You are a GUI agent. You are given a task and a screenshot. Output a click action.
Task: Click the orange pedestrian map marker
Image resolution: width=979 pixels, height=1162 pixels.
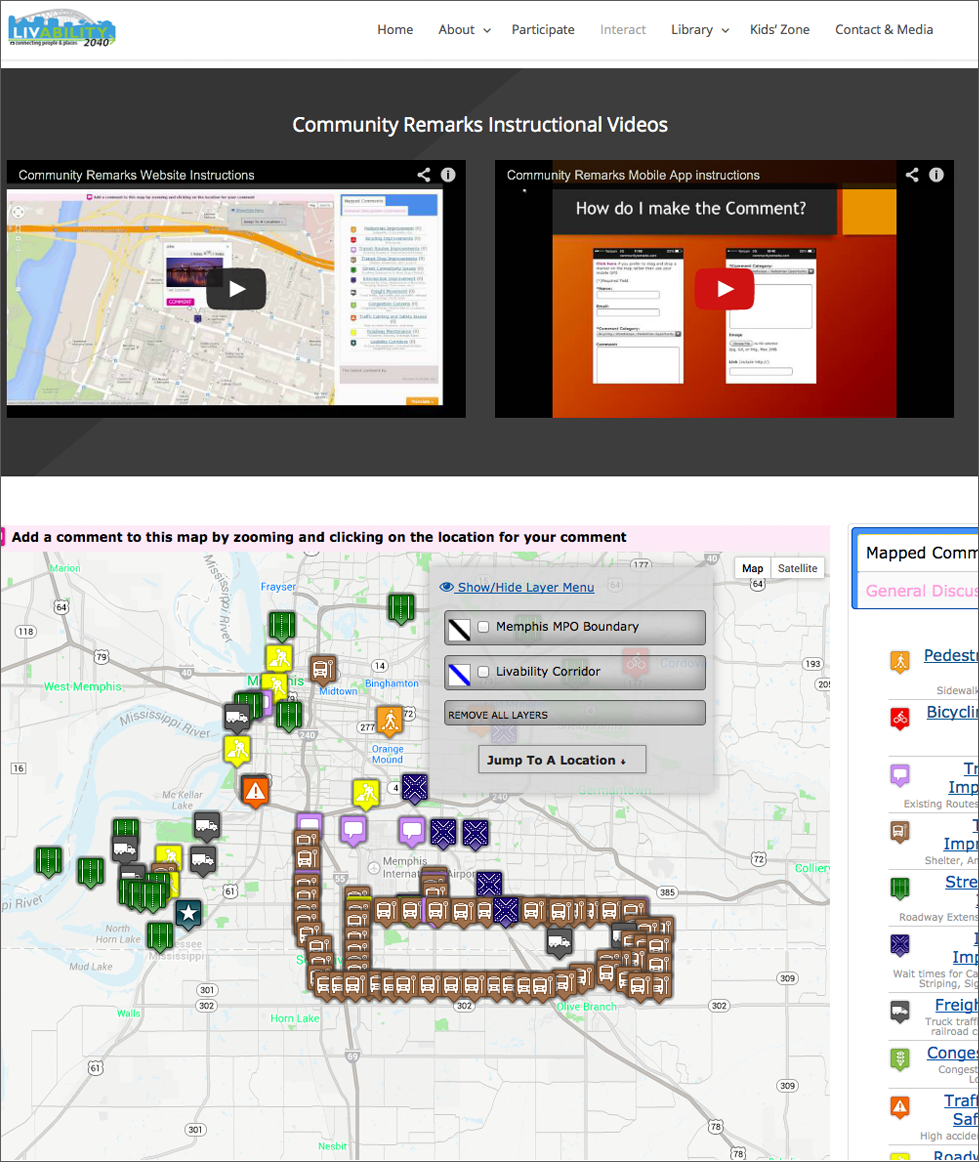point(389,719)
